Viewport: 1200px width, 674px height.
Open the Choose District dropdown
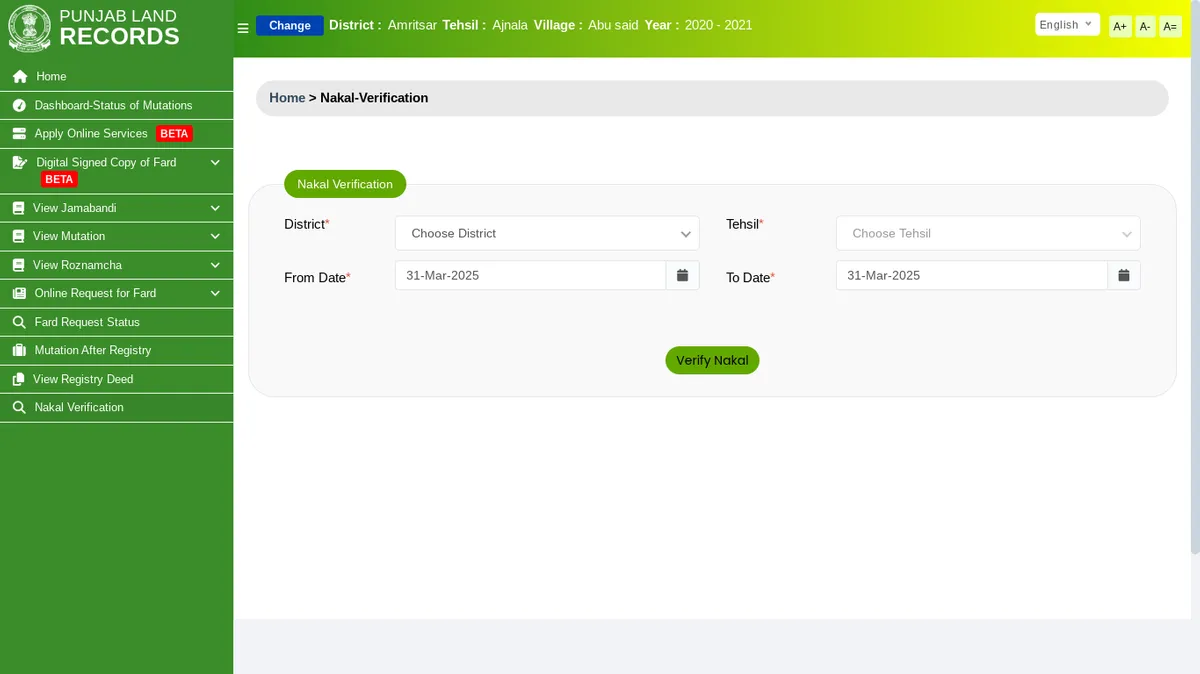click(547, 233)
